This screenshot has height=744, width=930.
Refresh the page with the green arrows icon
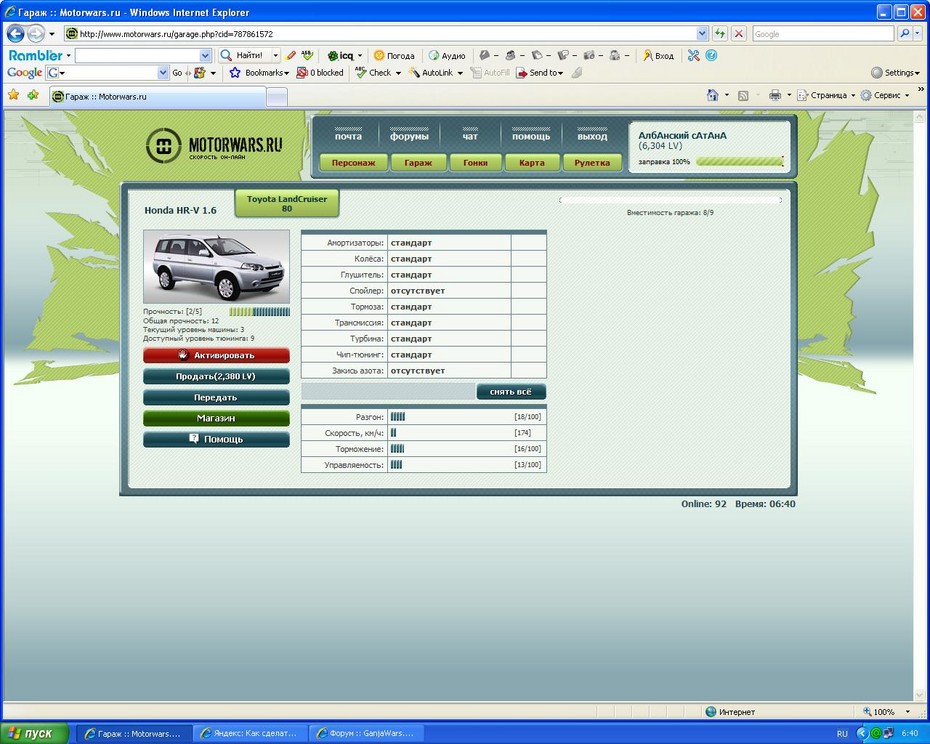[x=719, y=34]
